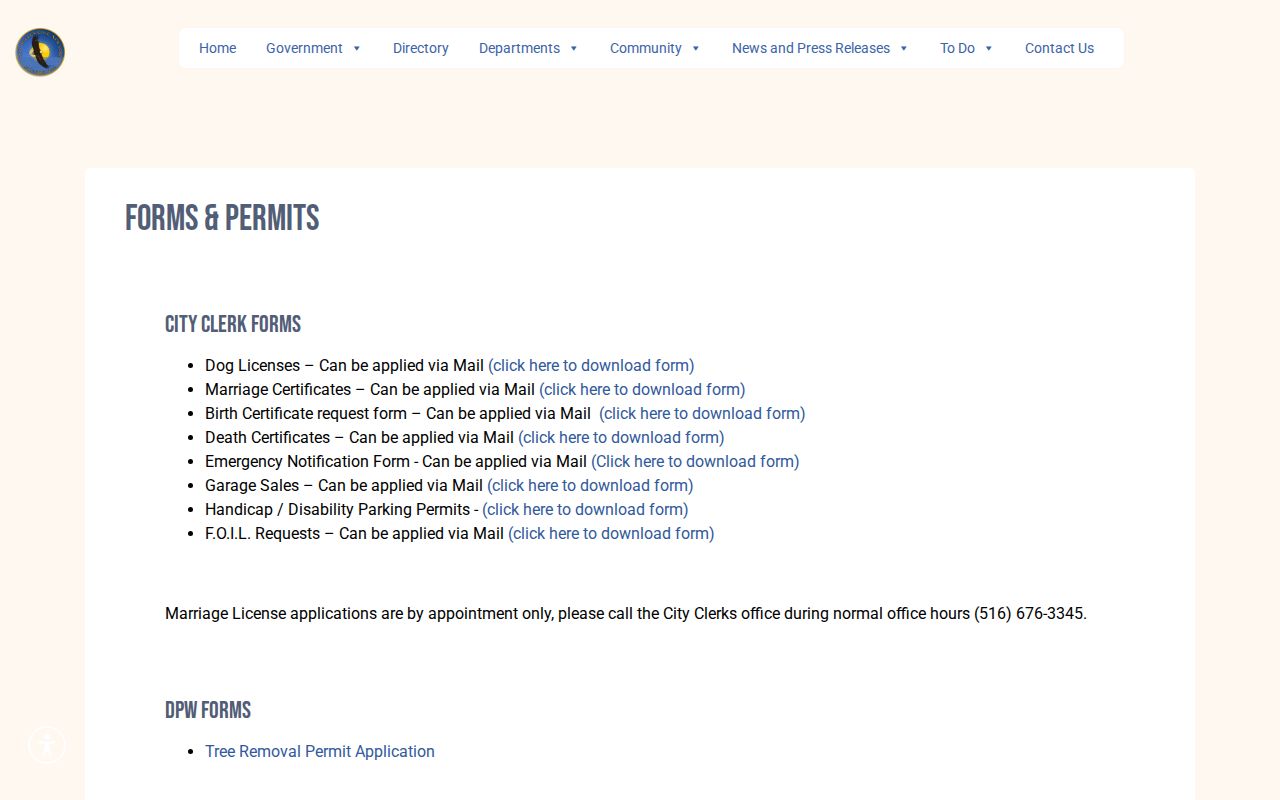Click the 'Dog Licenses – Can be applied via Mail' text
The width and height of the screenshot is (1280, 800).
click(344, 366)
